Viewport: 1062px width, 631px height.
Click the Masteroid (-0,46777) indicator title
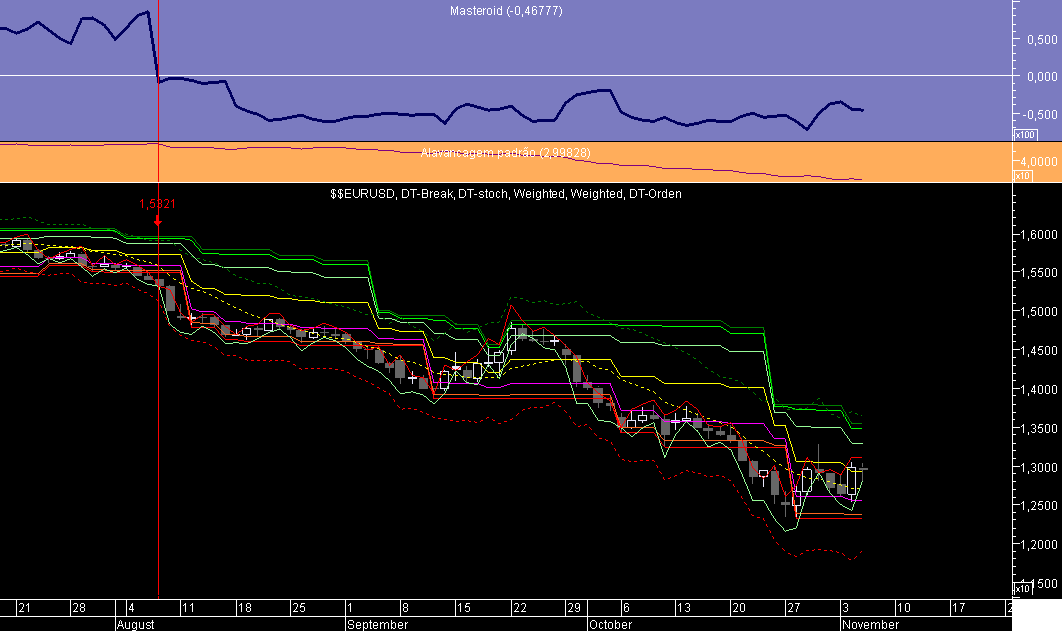(x=506, y=11)
